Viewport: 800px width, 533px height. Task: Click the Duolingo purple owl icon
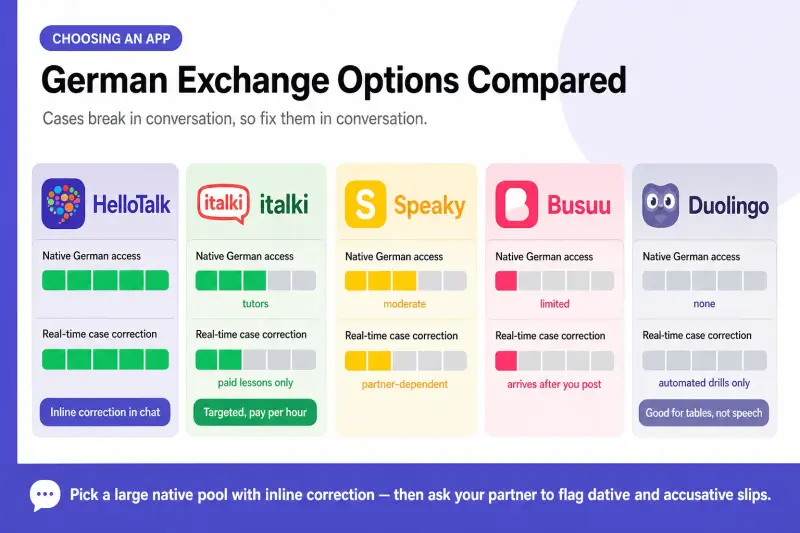pyautogui.click(x=661, y=205)
